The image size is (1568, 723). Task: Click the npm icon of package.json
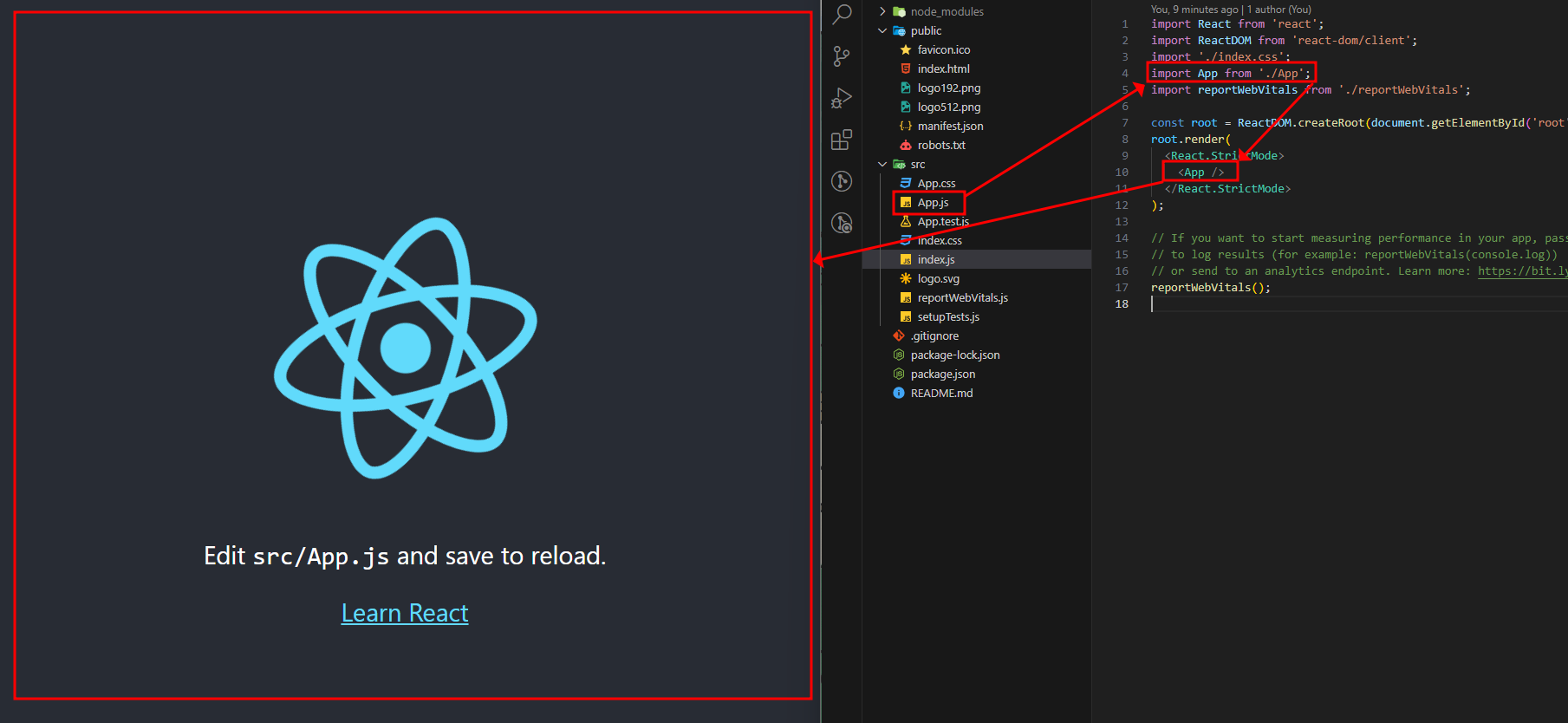899,374
